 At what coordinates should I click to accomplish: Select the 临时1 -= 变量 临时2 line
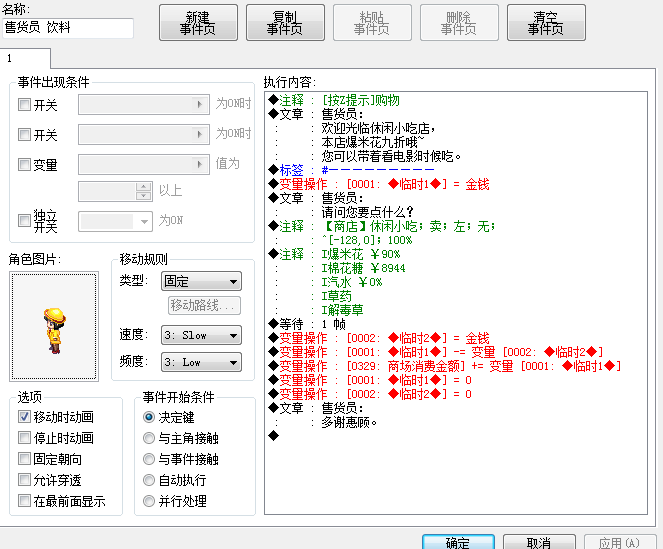456,352
